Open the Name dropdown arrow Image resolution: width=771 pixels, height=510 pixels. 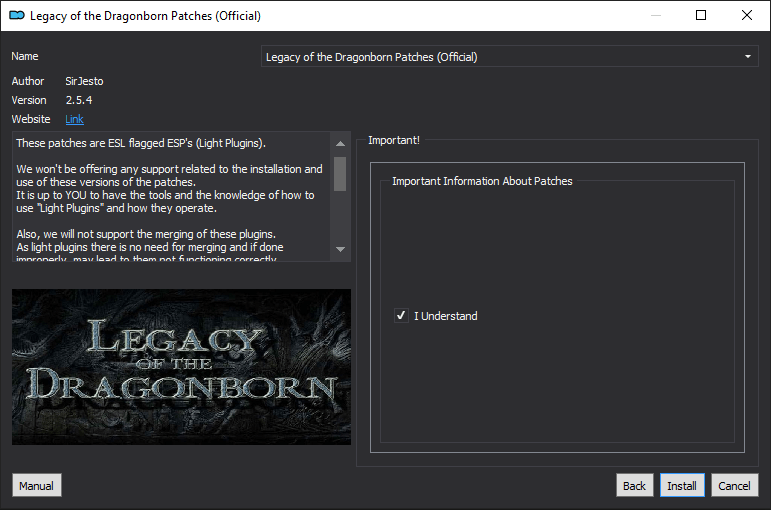(747, 57)
